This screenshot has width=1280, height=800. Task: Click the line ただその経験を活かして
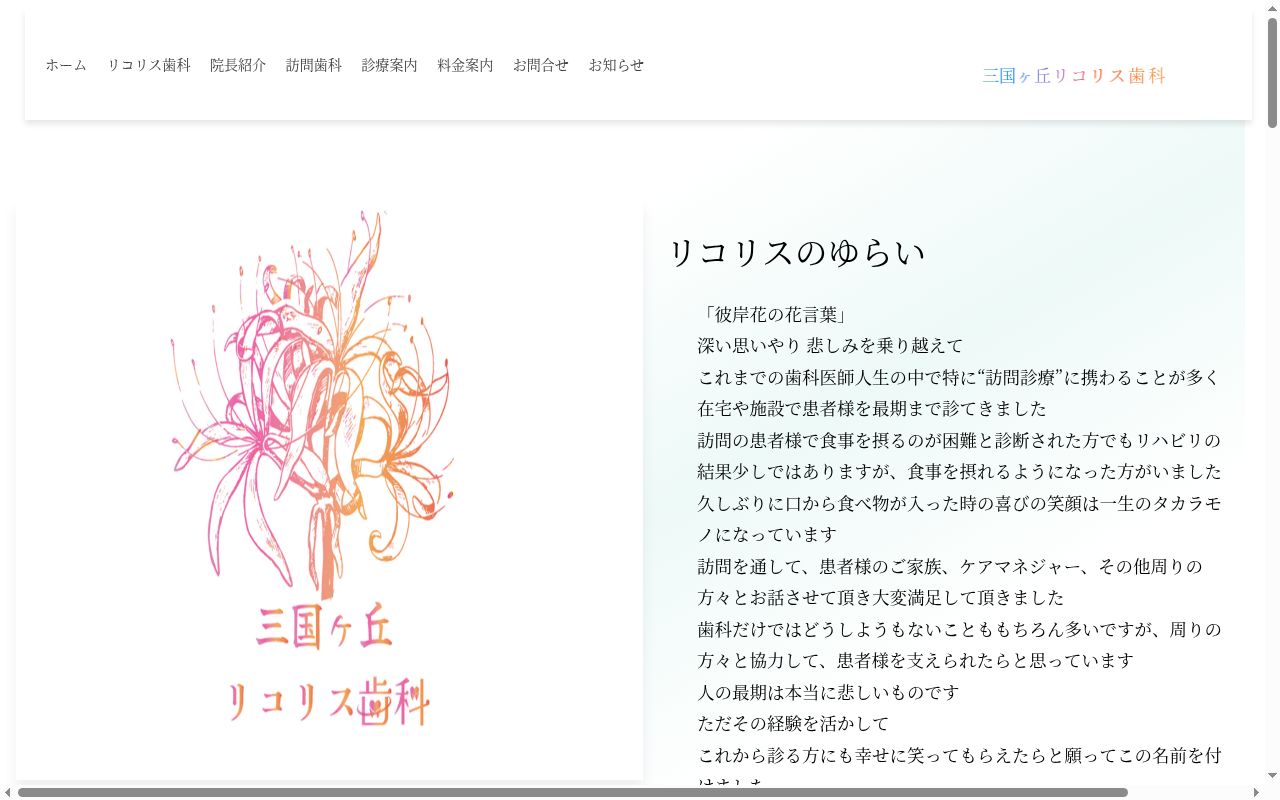(x=793, y=723)
